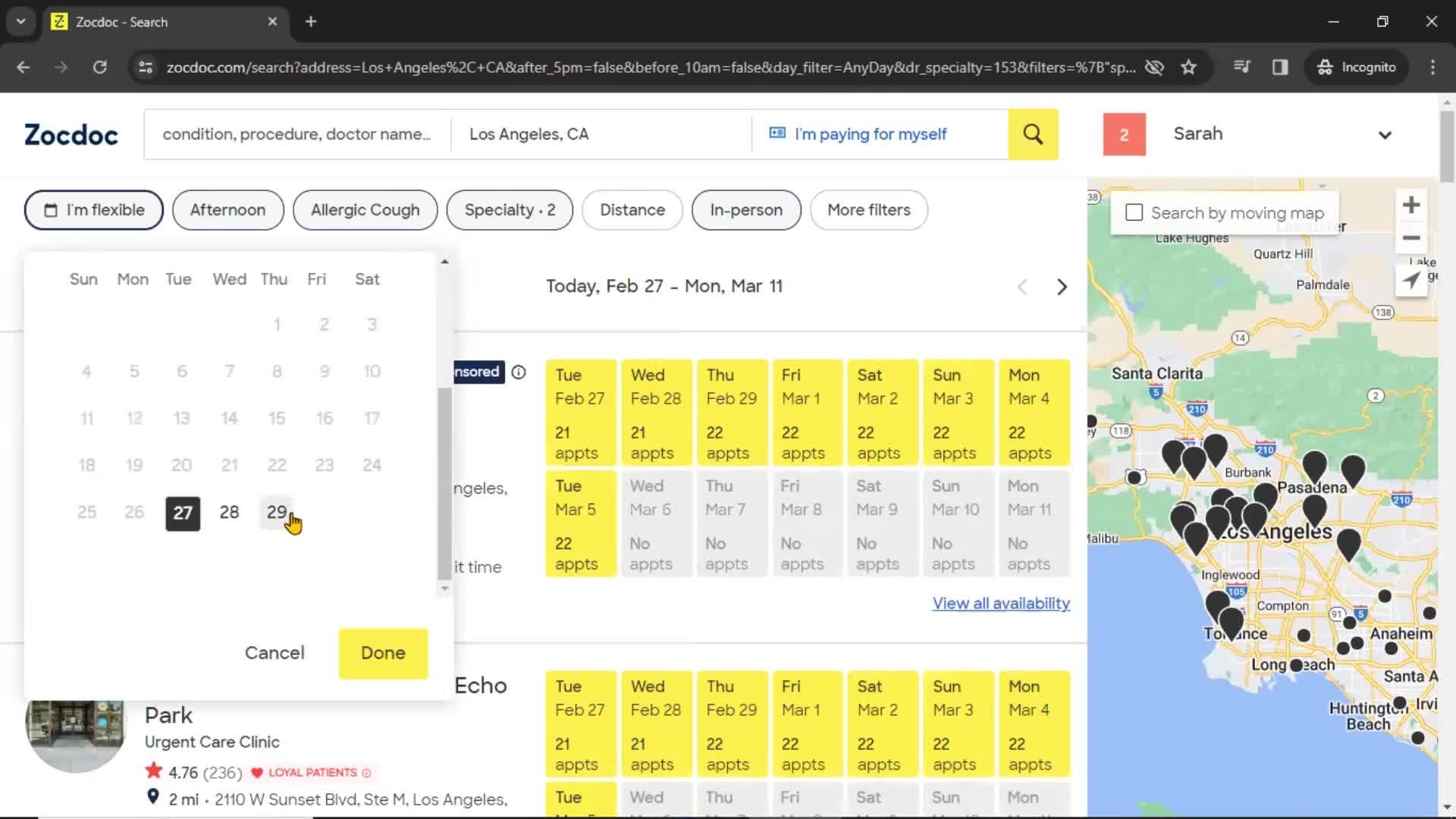Open the tab search dropdown arrow
Image resolution: width=1456 pixels, height=819 pixels.
[x=21, y=22]
